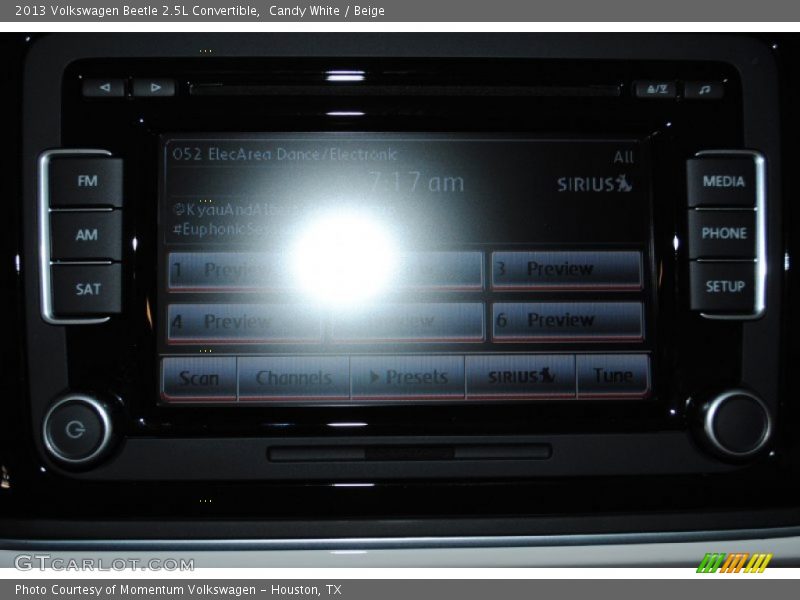Viewport: 800px width, 600px height.
Task: Select the Presets tab
Action: [x=408, y=377]
